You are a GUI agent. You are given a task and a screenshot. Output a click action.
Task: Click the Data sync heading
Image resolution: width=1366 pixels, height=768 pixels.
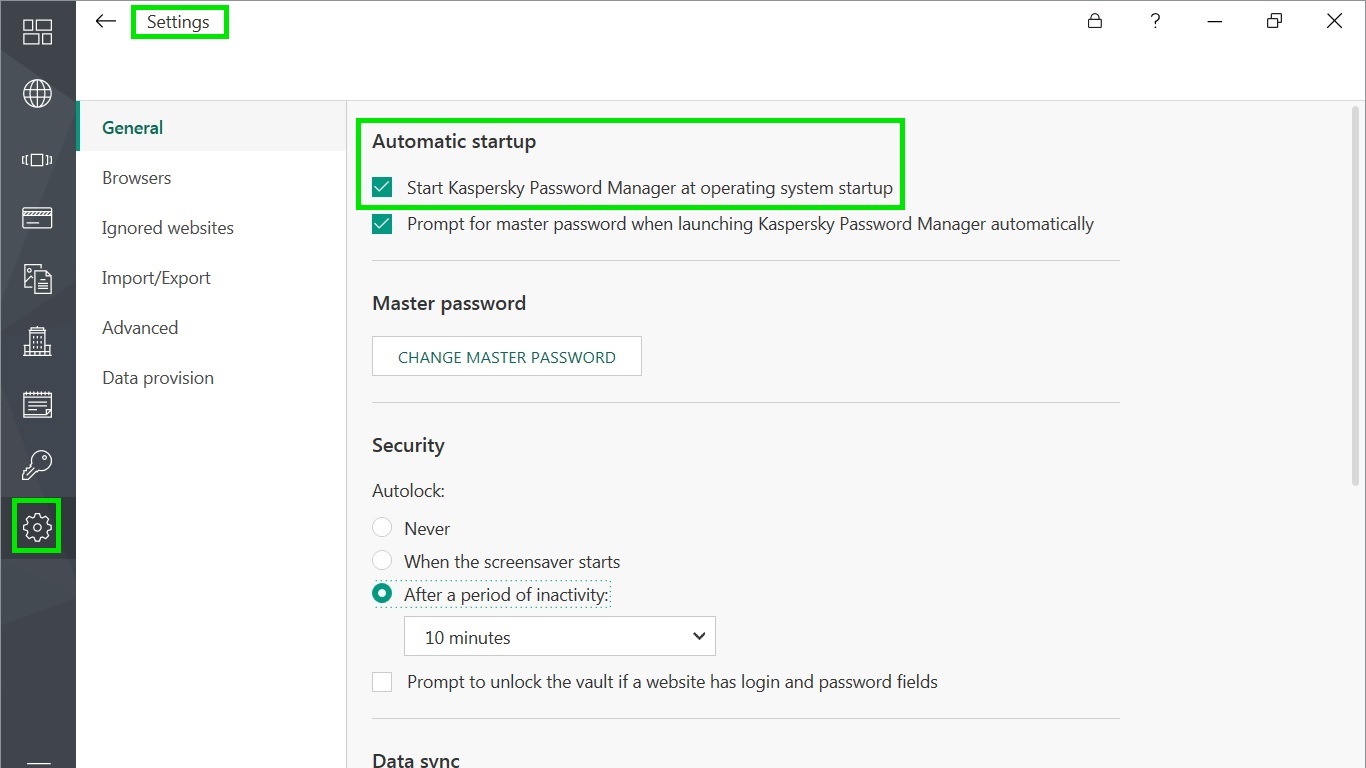click(x=416, y=758)
